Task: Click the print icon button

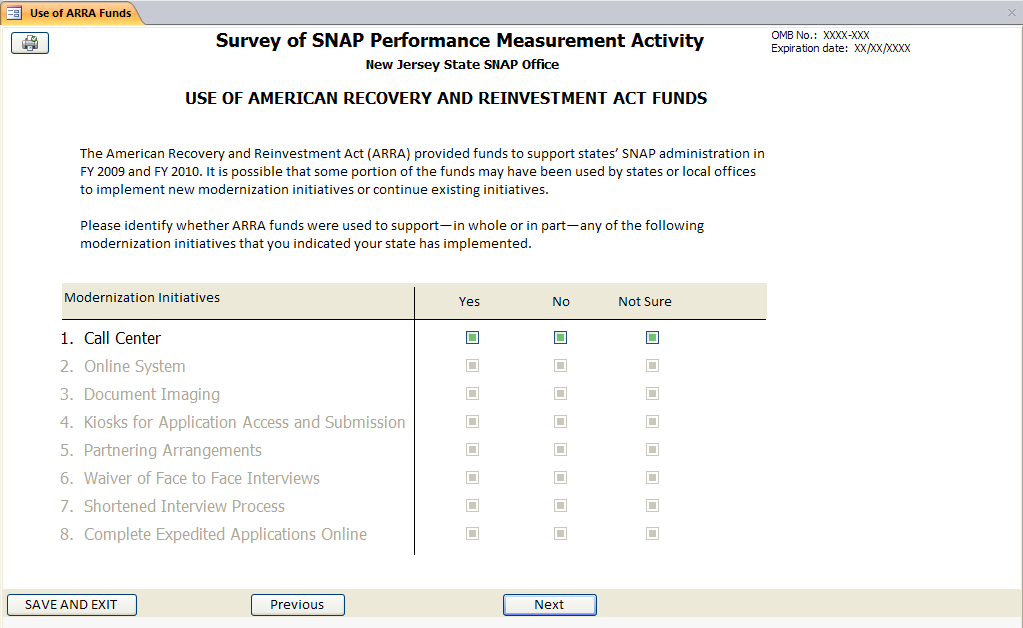Action: click(x=30, y=43)
